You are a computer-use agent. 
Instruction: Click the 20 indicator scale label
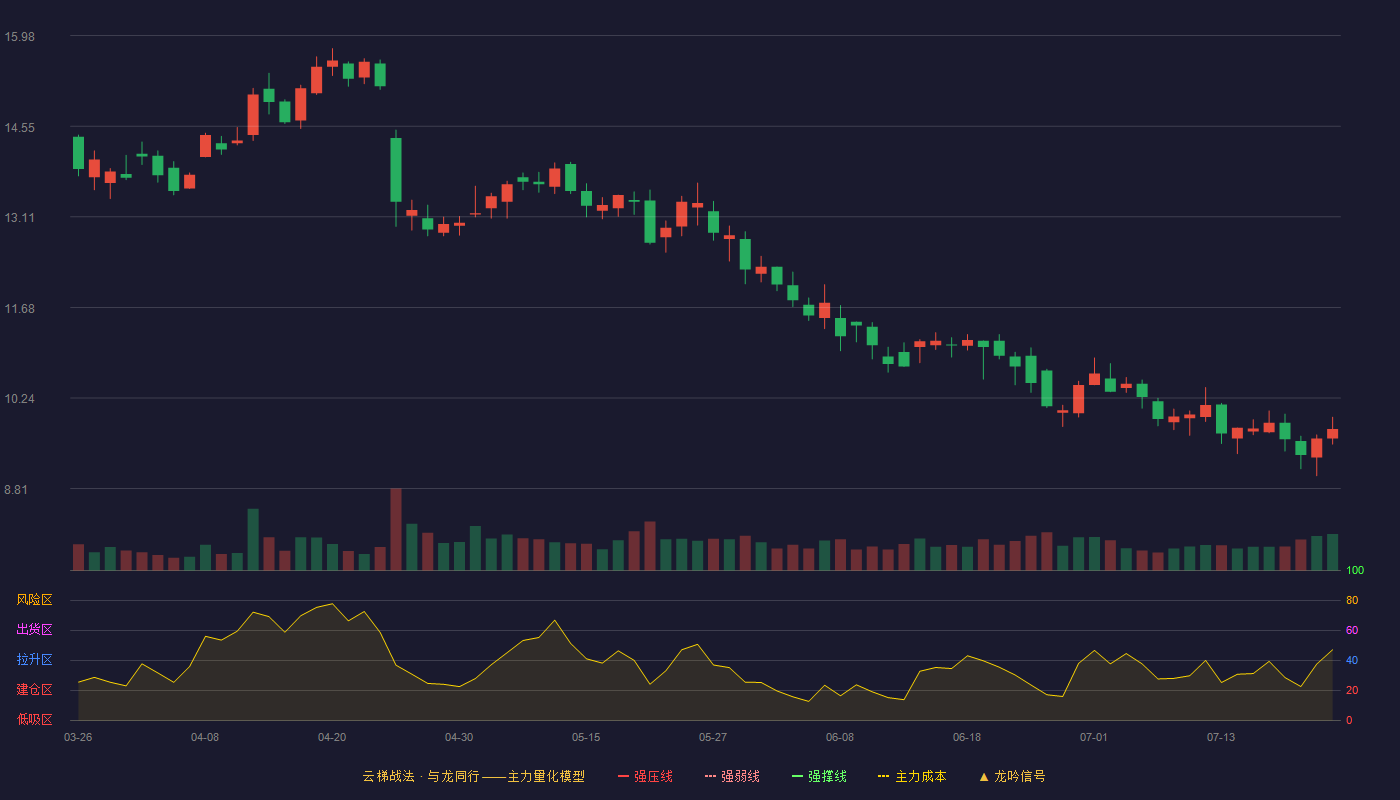(1352, 691)
